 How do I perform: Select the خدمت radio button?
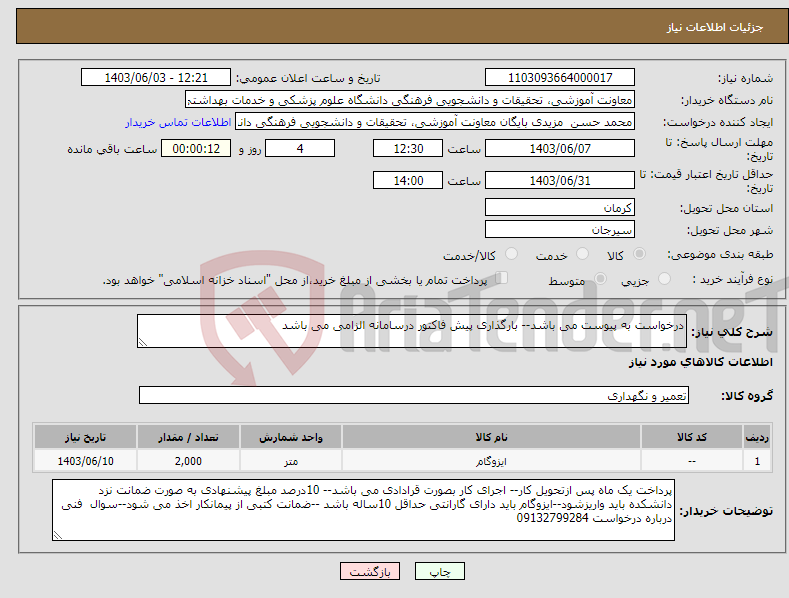(x=582, y=254)
